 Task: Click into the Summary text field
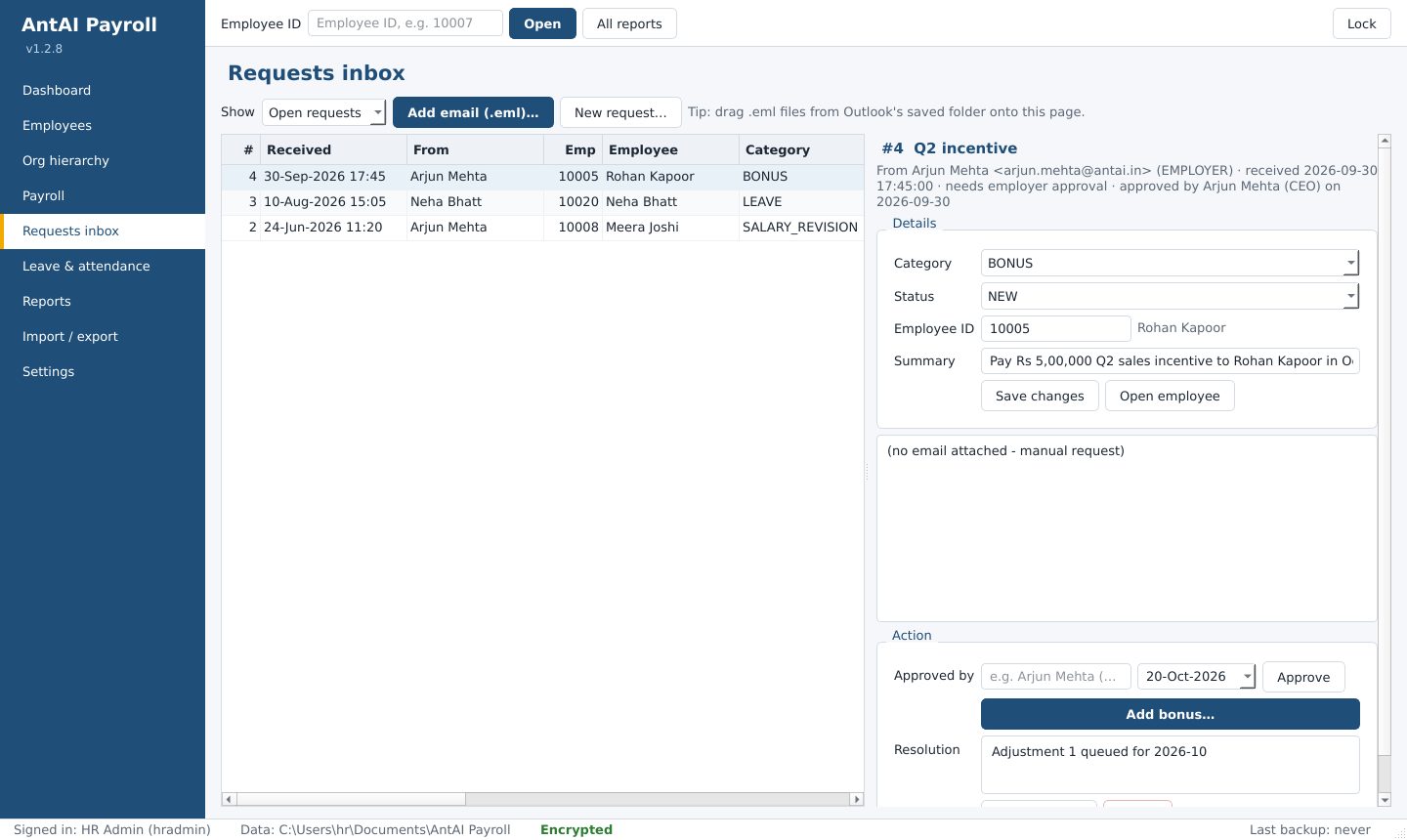point(1170,360)
